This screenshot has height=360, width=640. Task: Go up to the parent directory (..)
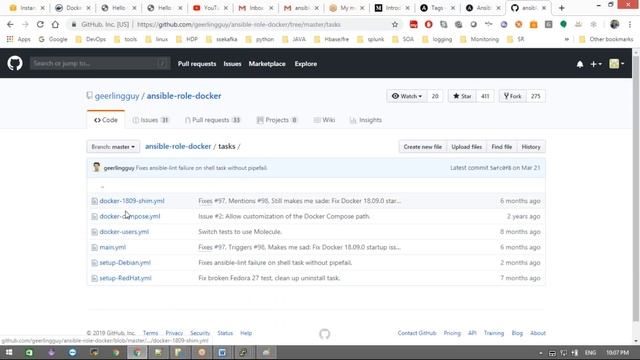click(102, 186)
